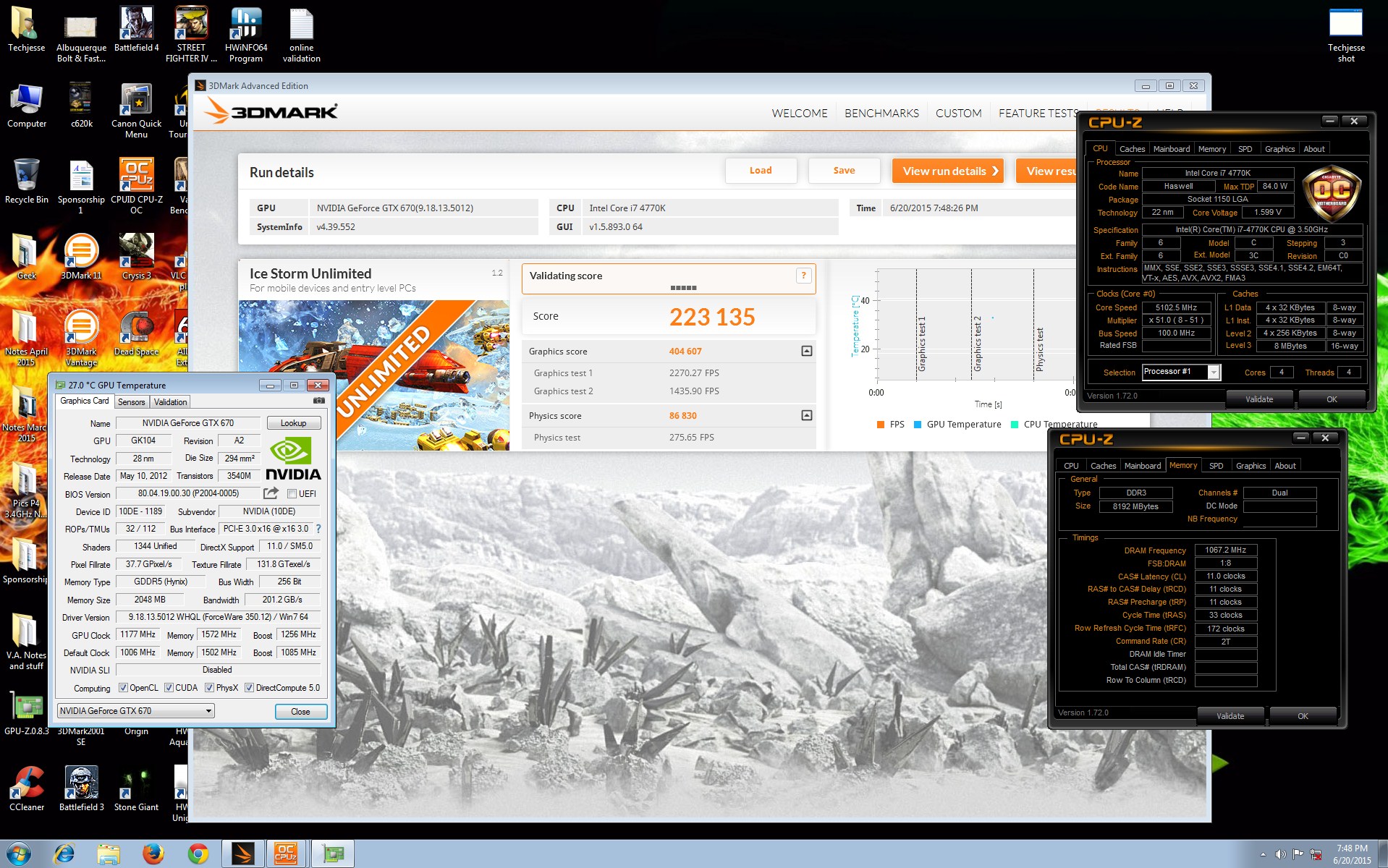Screen dimensions: 1388x868
Task: Click OK in bottom CPU-Z memory window
Action: pos(1303,715)
